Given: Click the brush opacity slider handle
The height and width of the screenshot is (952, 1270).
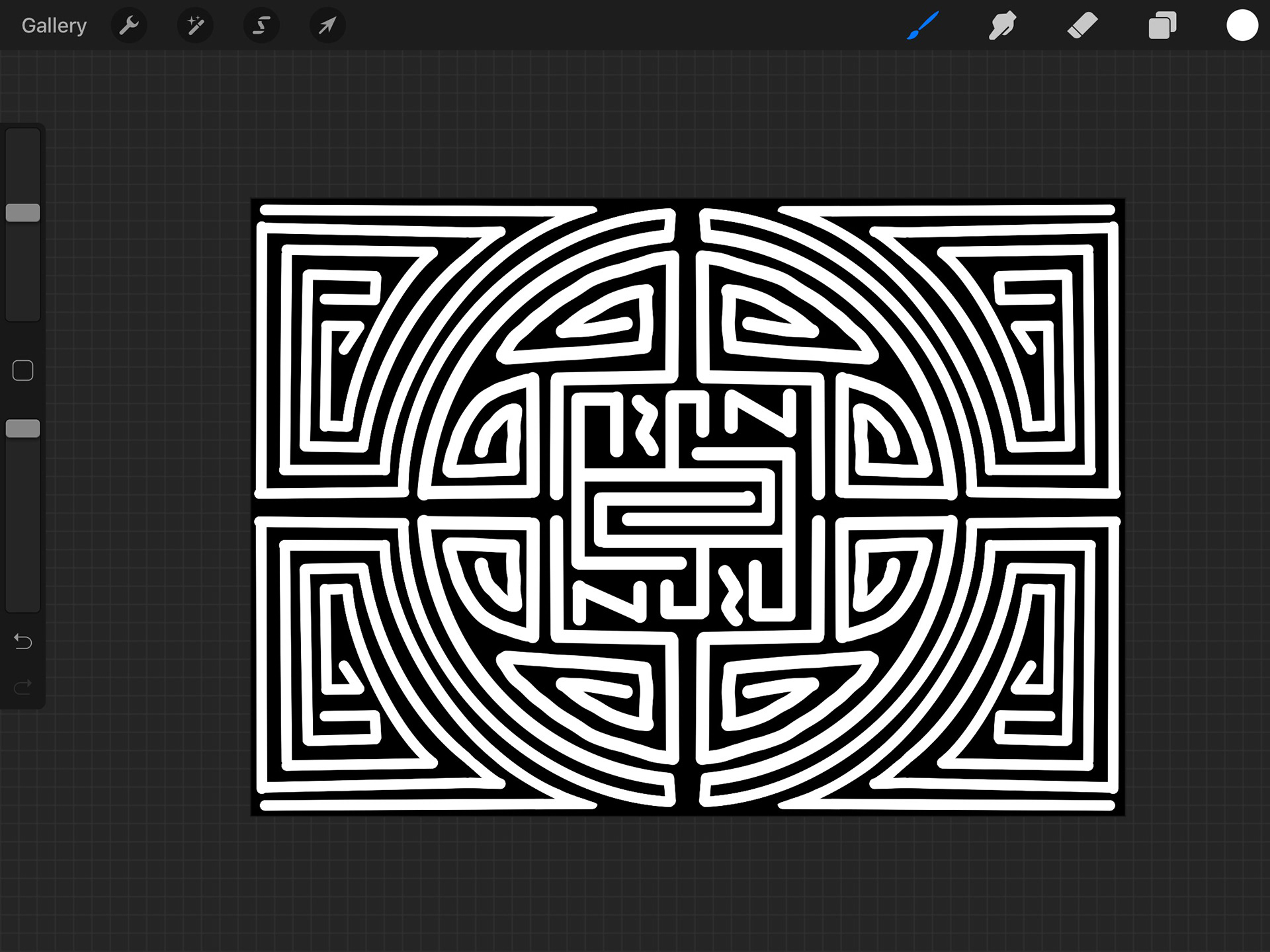Looking at the screenshot, I should [23, 428].
